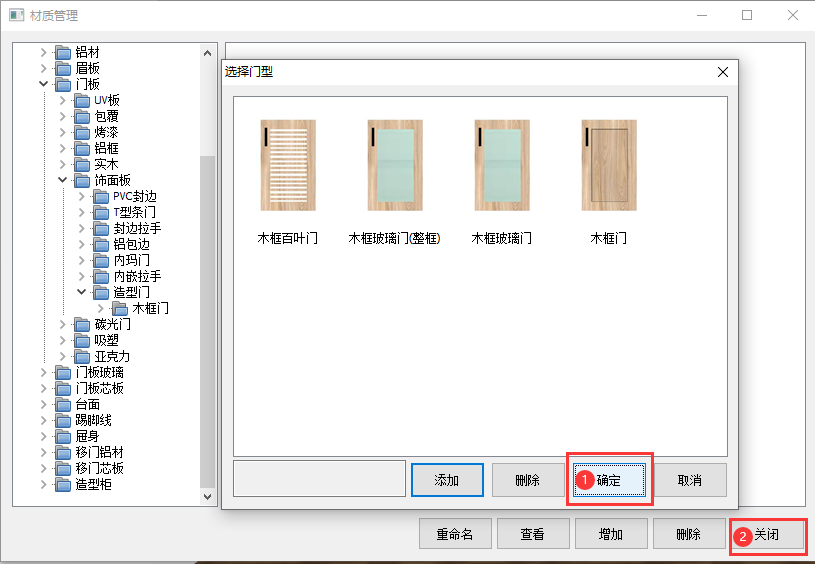Image resolution: width=815 pixels, height=564 pixels.
Task: Confirm with the 确定 button
Action: [x=609, y=480]
